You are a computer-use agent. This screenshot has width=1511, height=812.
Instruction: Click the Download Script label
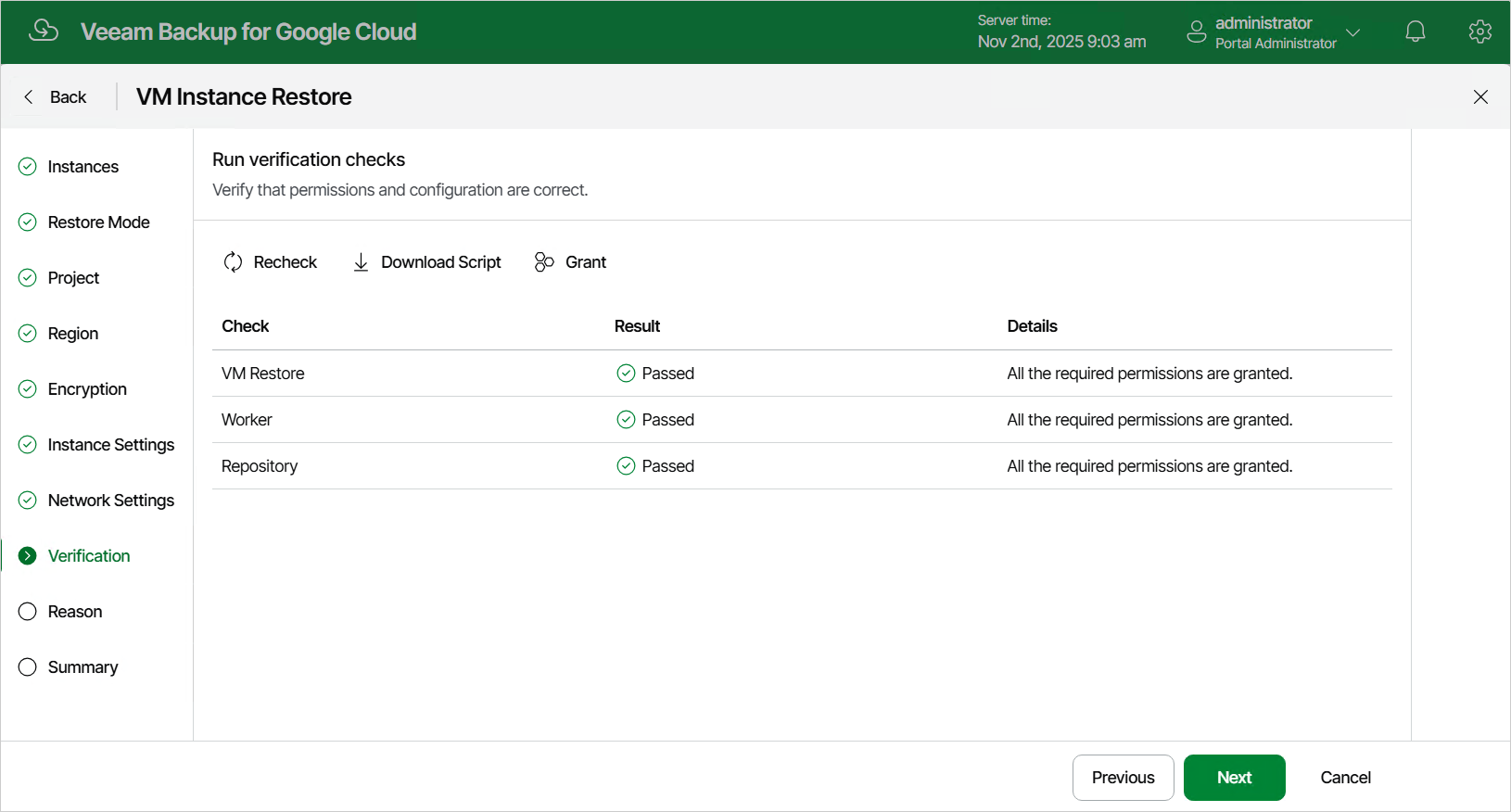tap(441, 262)
